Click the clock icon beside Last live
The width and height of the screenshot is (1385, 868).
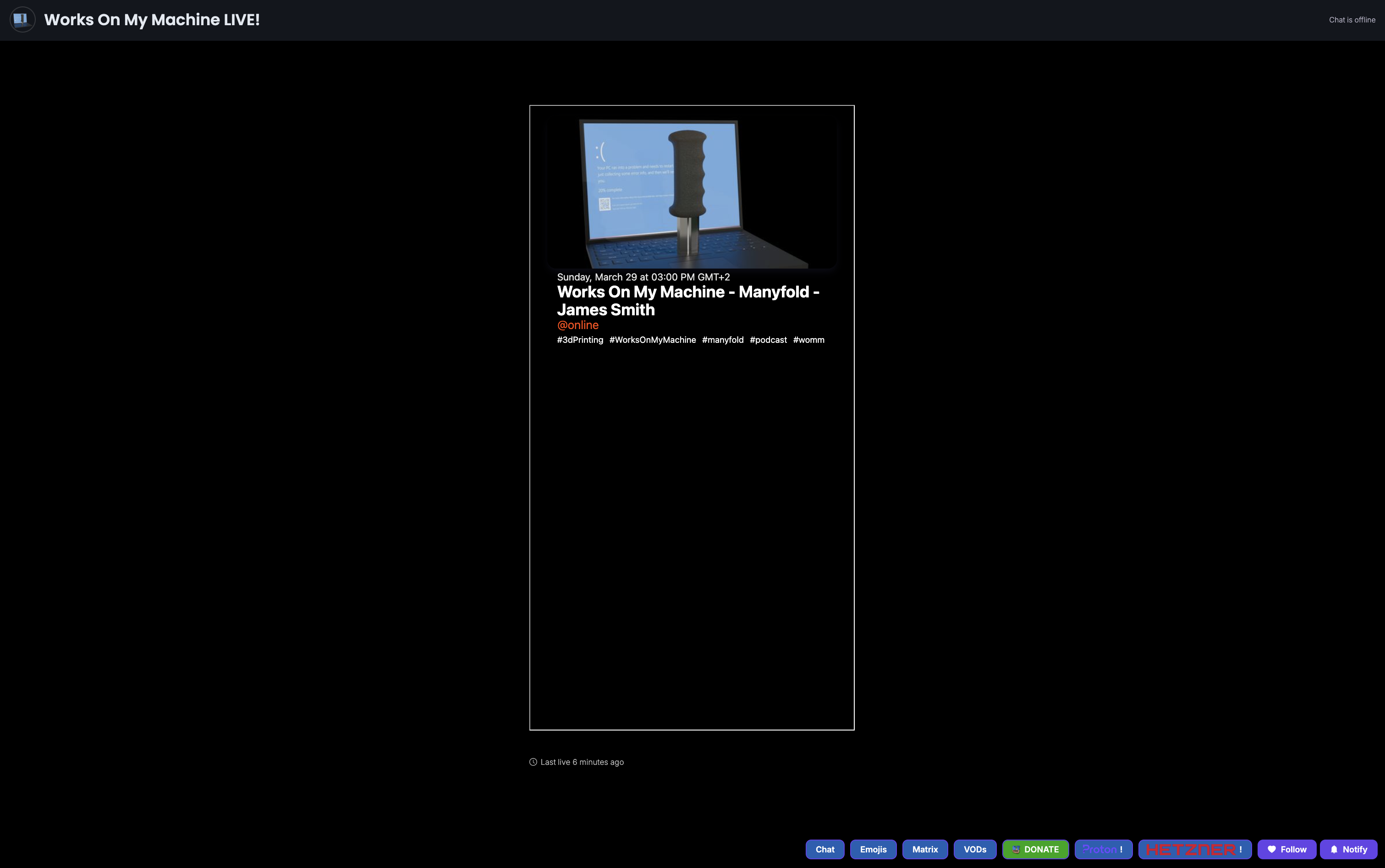tap(533, 762)
